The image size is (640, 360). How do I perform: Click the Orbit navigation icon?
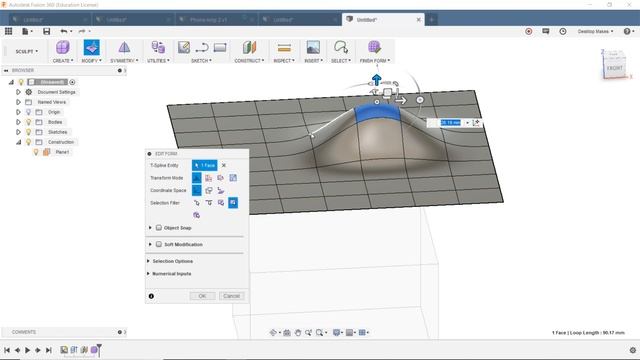(273, 333)
